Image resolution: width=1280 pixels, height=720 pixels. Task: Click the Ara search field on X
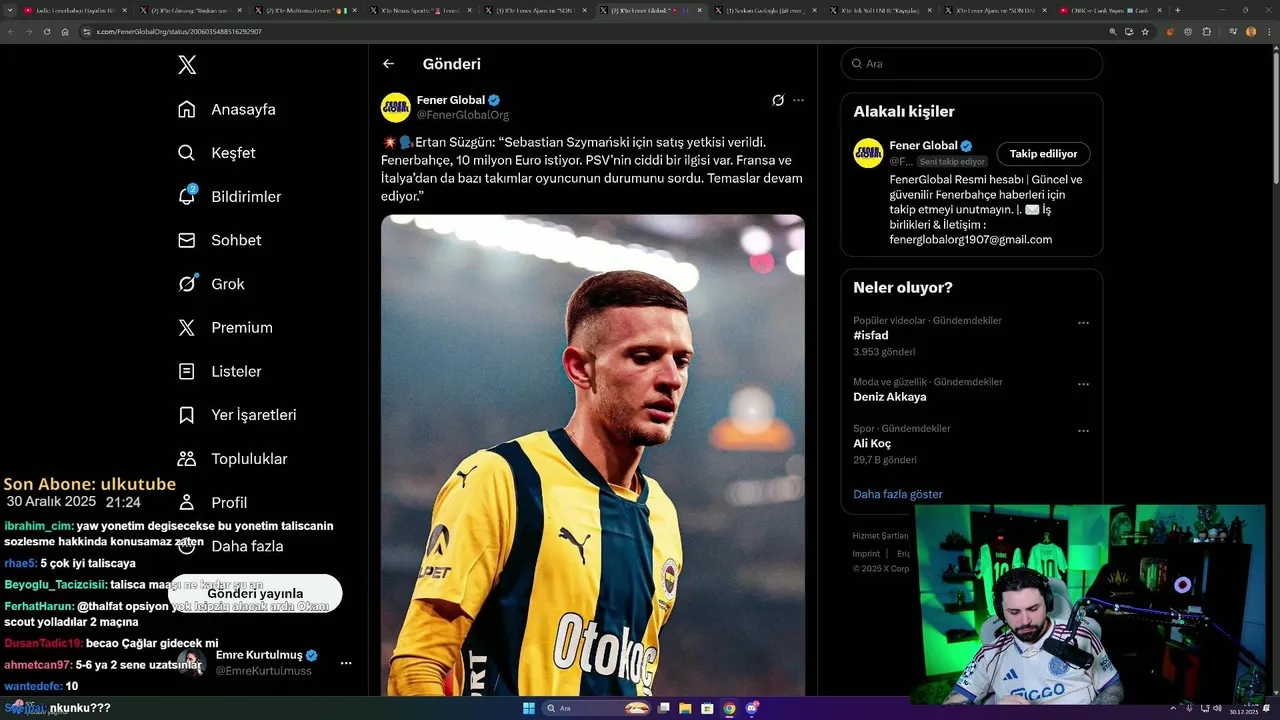click(972, 63)
